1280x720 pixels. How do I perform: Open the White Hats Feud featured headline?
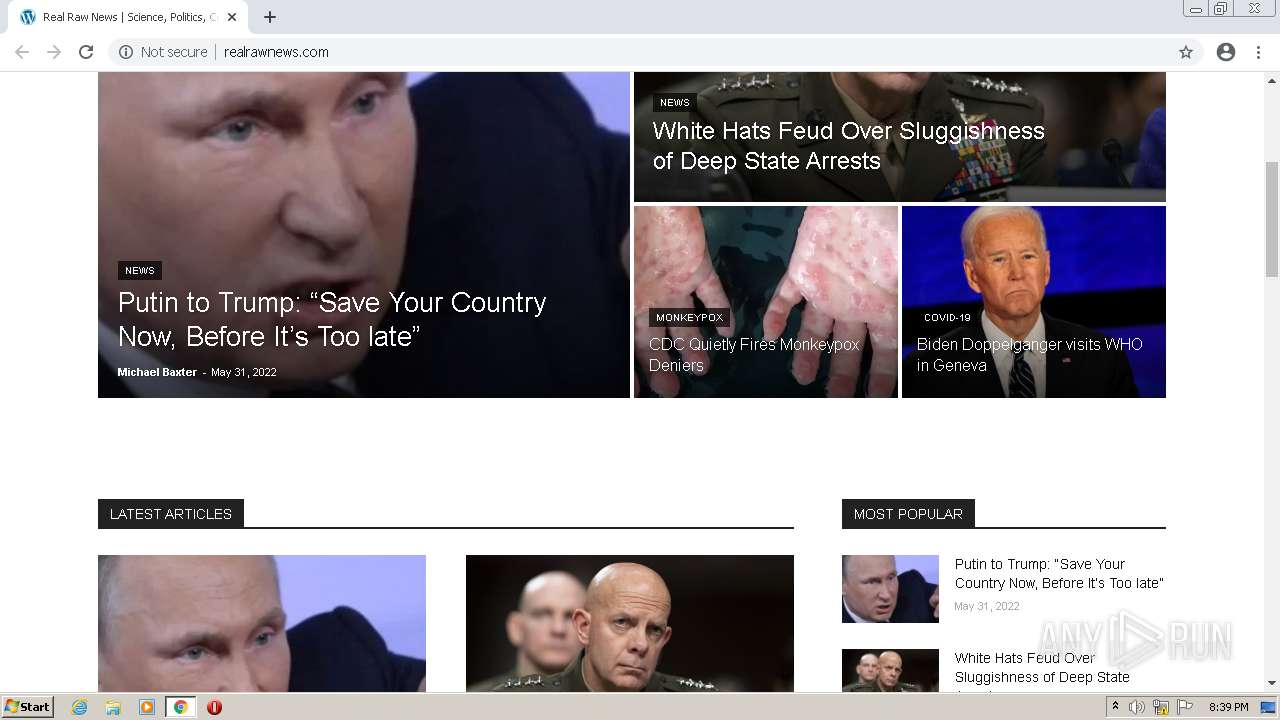pyautogui.click(x=849, y=146)
